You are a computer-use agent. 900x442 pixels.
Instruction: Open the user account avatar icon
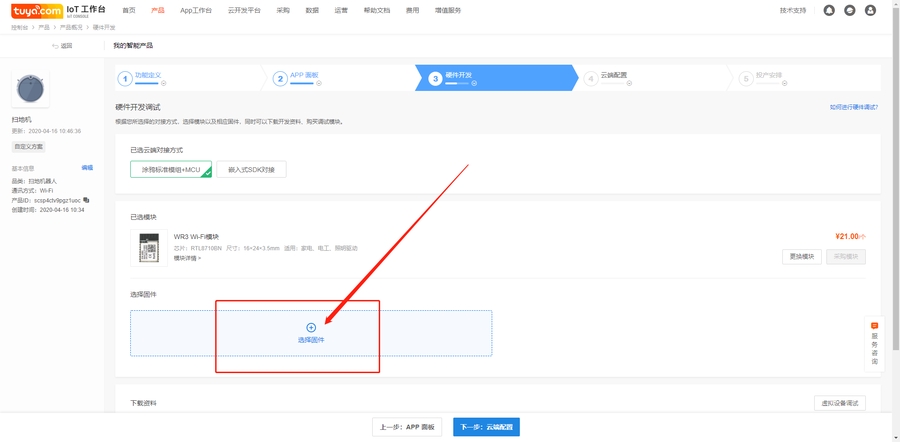[x=870, y=10]
